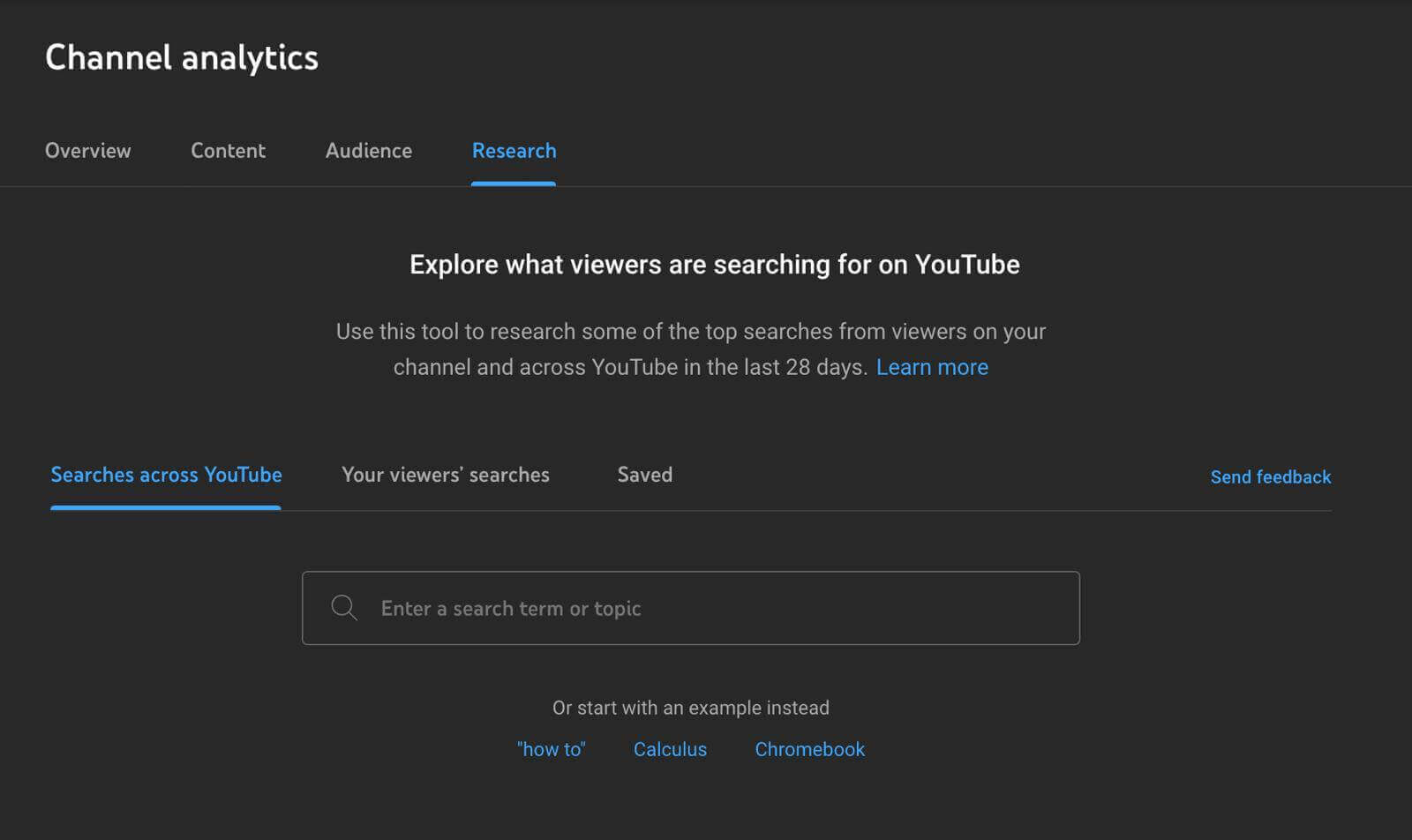
Task: Click inside the search term input field
Action: pos(691,608)
